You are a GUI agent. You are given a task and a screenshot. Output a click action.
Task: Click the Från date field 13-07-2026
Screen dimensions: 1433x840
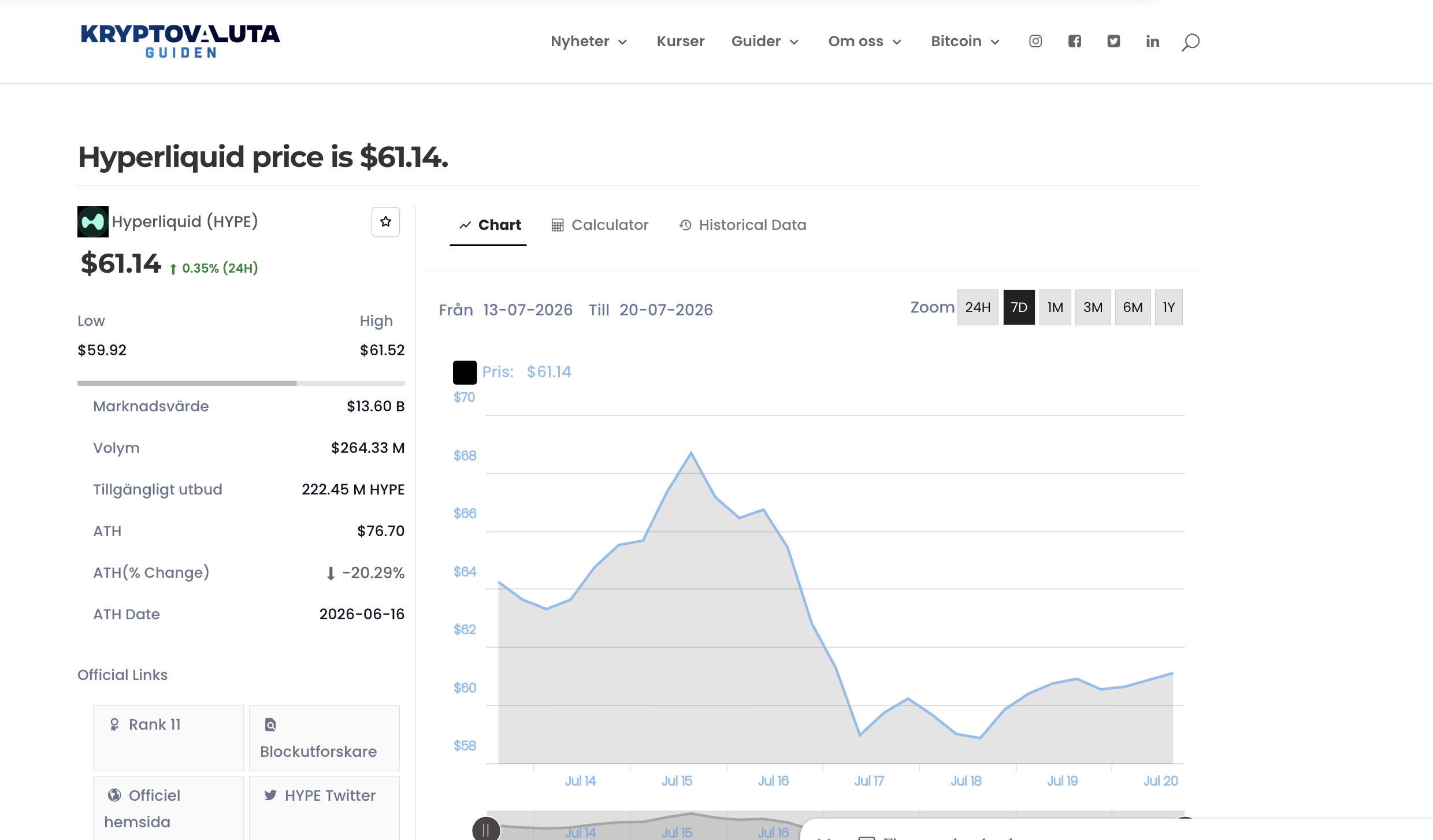(528, 310)
